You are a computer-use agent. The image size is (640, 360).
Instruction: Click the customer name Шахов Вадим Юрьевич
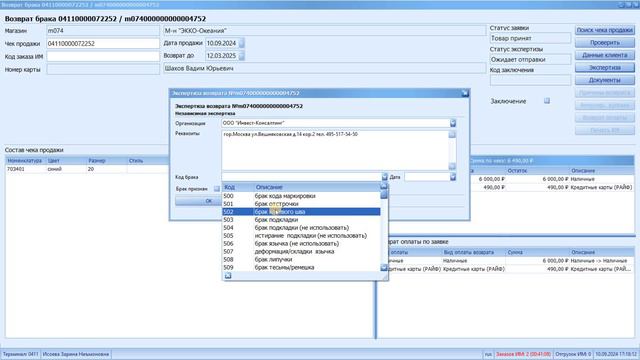point(199,69)
